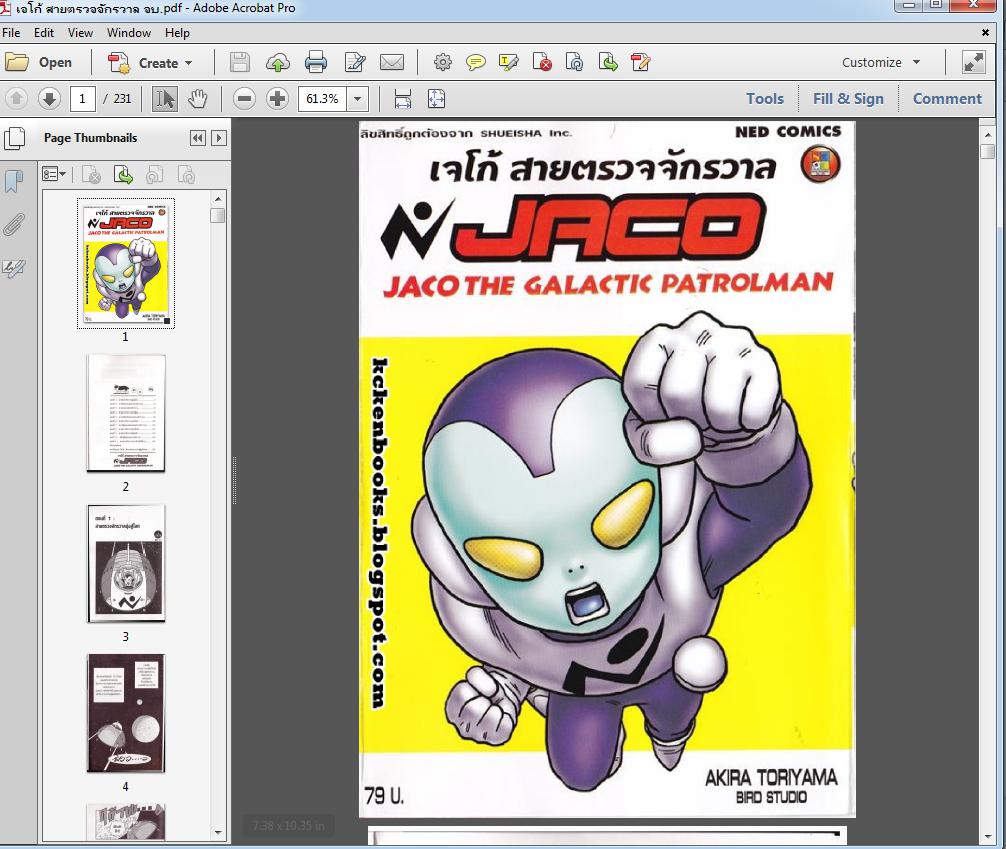Expand the Create dropdown arrow

point(189,63)
